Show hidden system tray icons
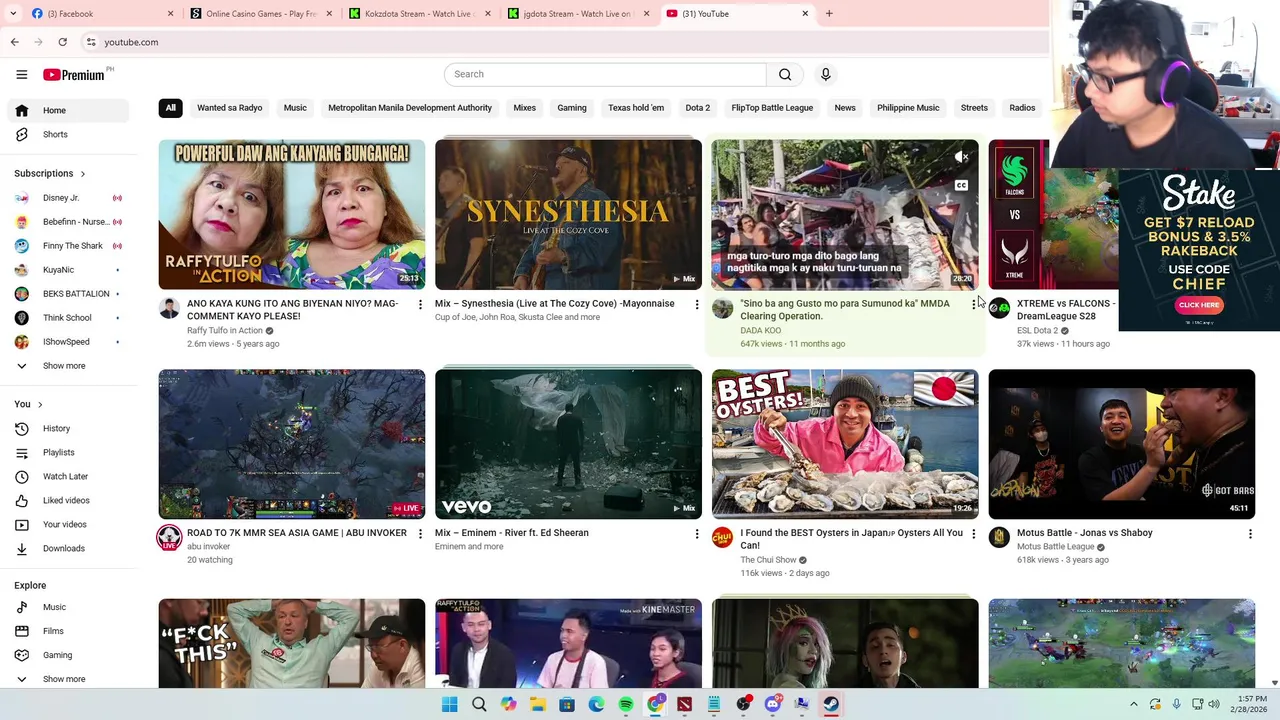1280x720 pixels. 1133,704
